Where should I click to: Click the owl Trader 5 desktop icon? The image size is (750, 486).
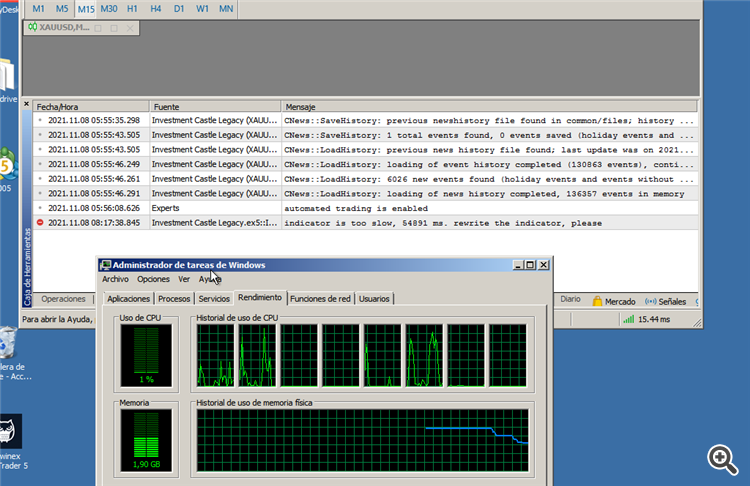pos(10,431)
